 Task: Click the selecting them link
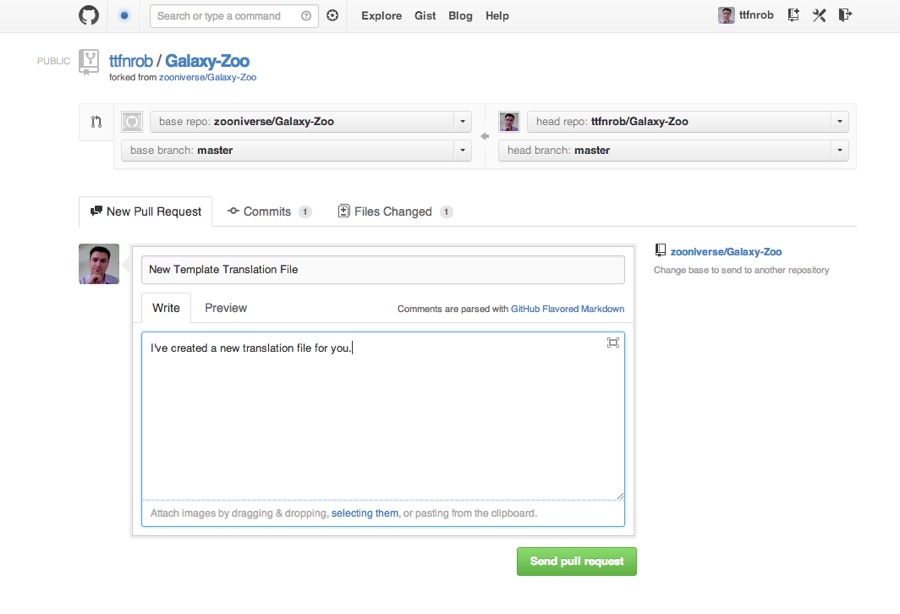364,513
